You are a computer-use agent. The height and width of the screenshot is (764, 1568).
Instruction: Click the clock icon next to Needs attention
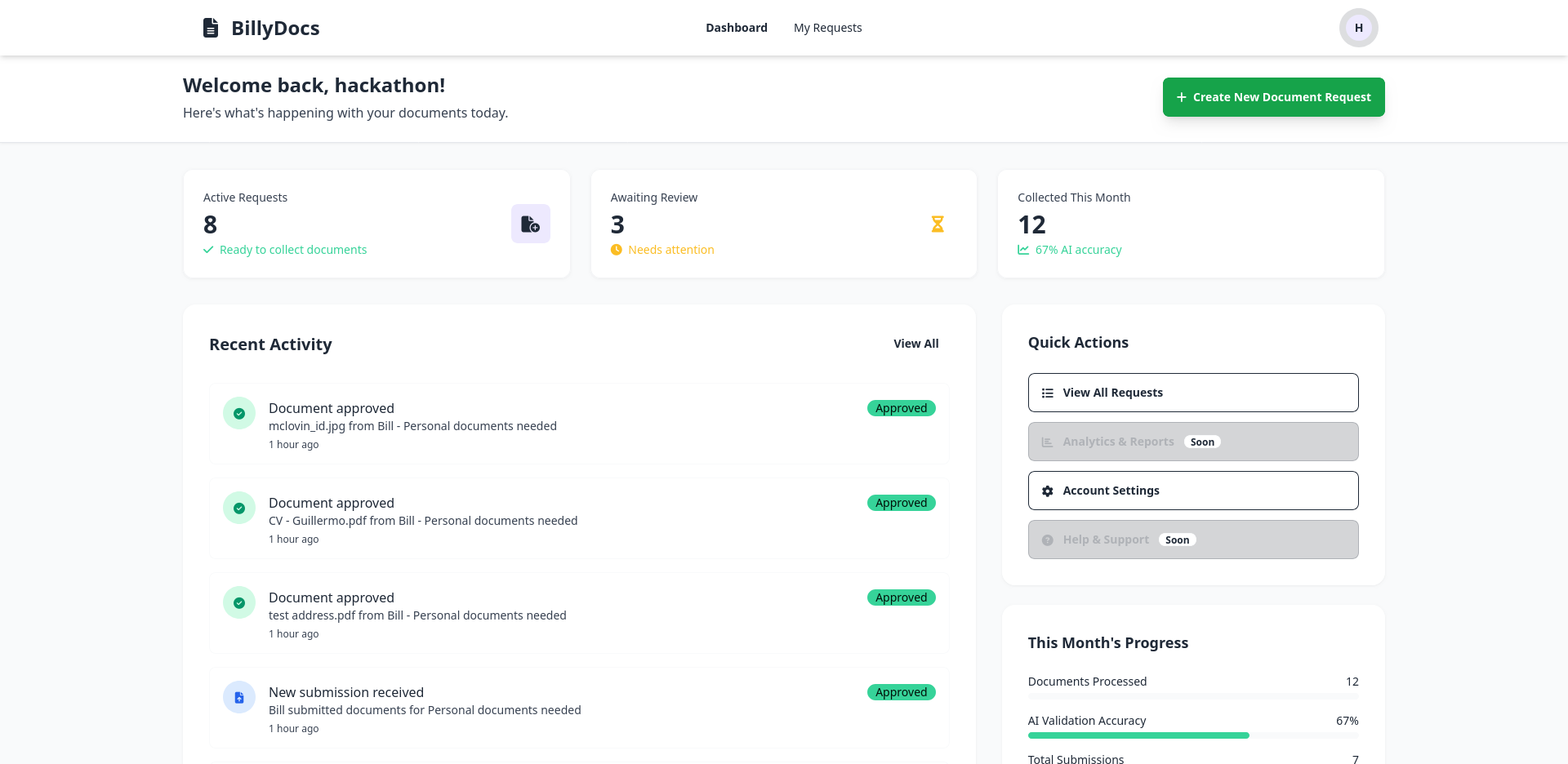617,250
